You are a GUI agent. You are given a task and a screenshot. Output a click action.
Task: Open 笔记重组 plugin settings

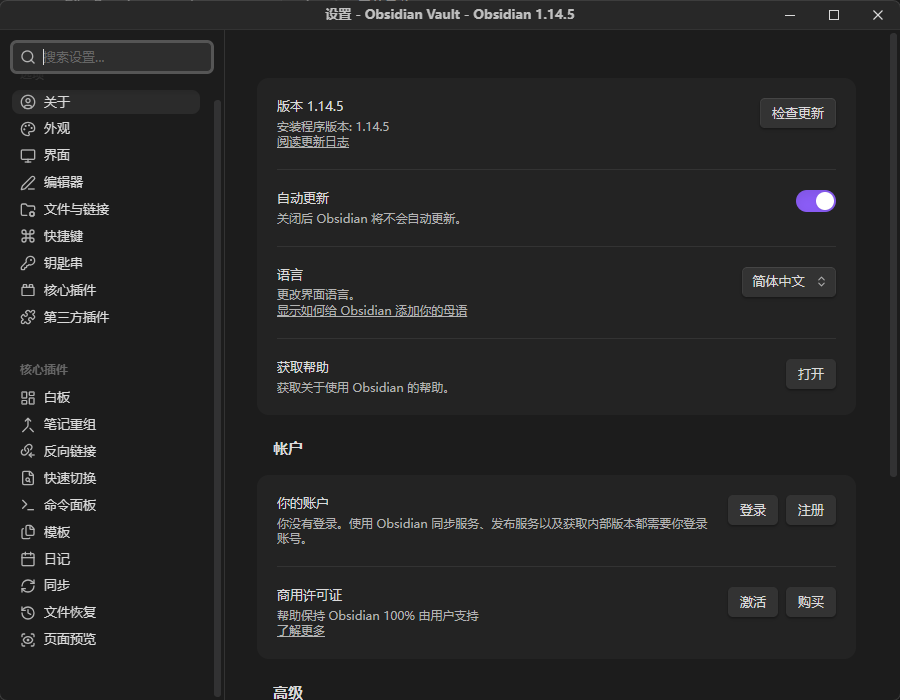[x=106, y=425]
